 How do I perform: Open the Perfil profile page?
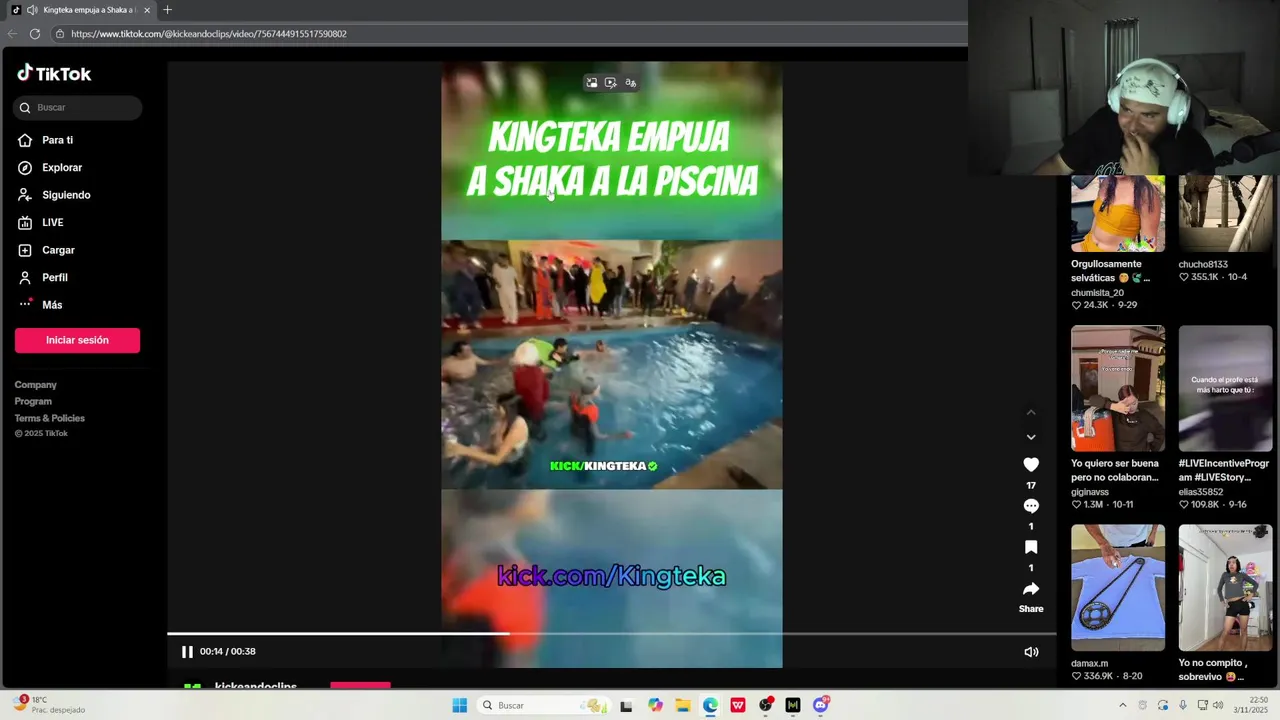(x=44, y=278)
